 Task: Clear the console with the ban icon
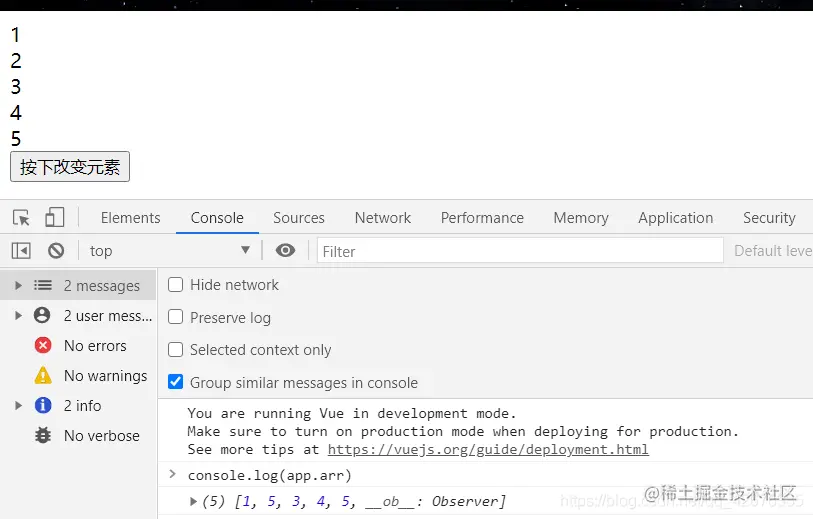[x=56, y=251]
